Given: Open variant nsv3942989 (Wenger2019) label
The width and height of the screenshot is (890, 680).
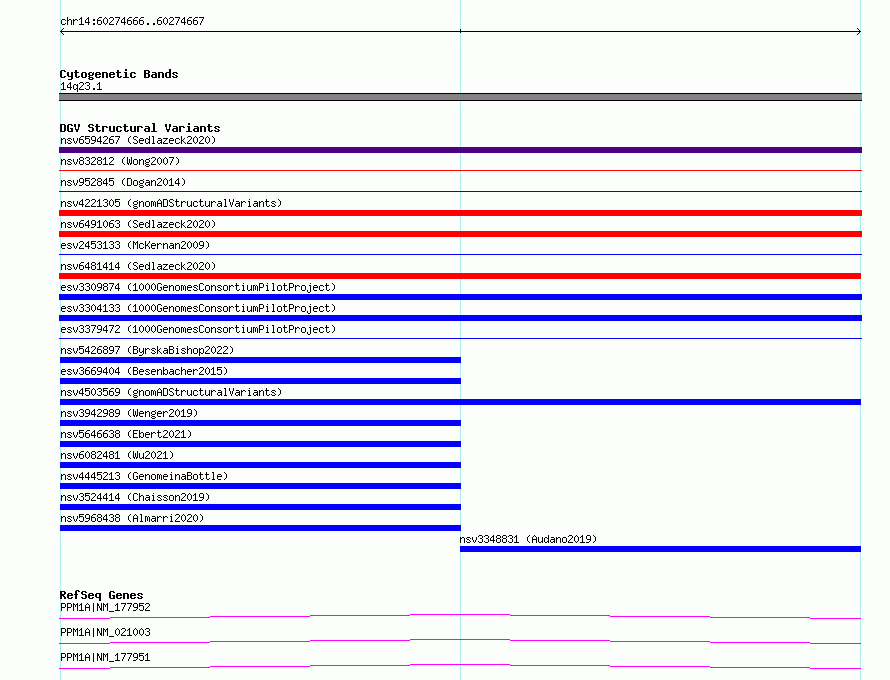Looking at the screenshot, I should pyautogui.click(x=129, y=413).
